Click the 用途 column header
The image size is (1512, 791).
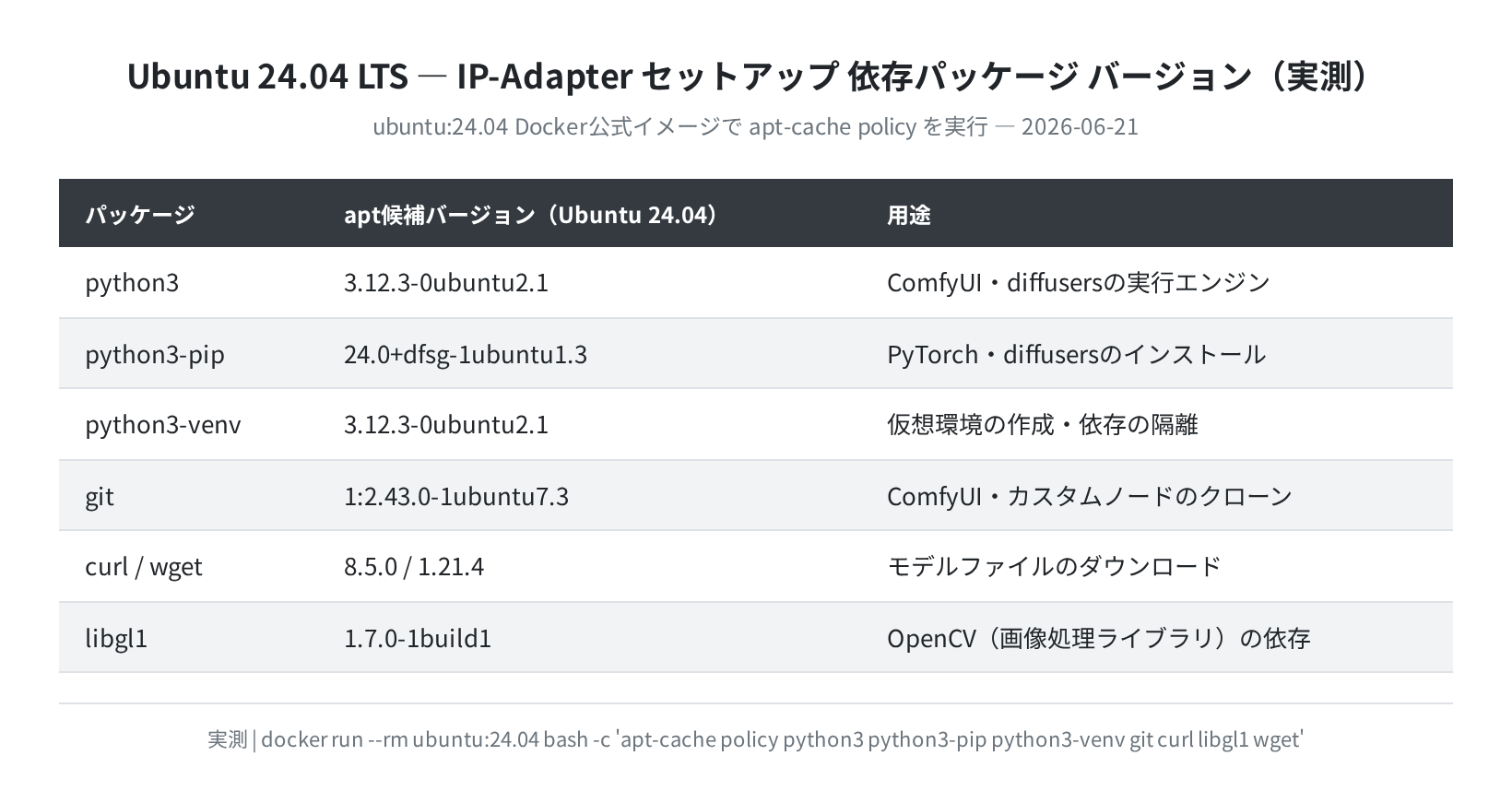tap(908, 215)
